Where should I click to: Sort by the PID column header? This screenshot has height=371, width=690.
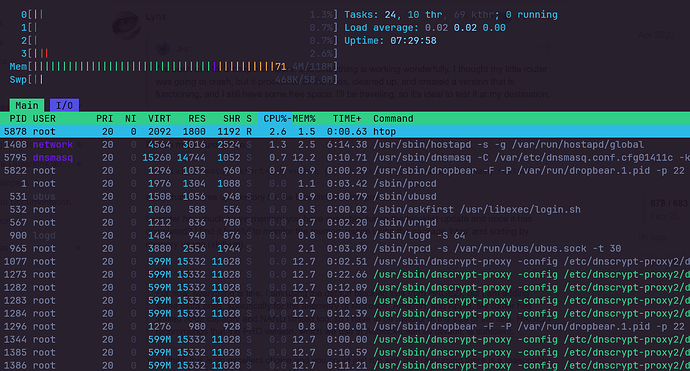pos(18,119)
